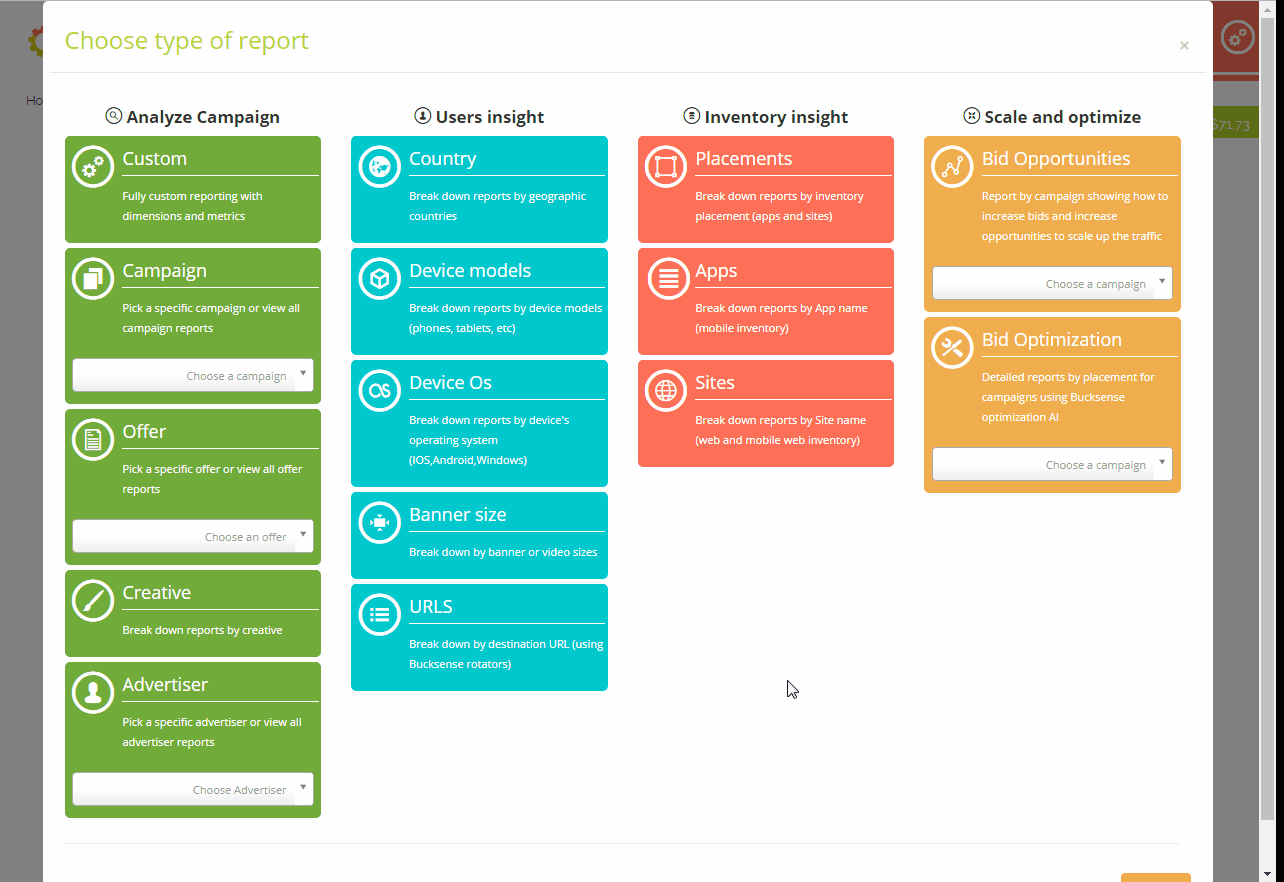Viewport: 1284px width, 882px height.
Task: Click the Advertiser person icon
Action: (x=93, y=693)
